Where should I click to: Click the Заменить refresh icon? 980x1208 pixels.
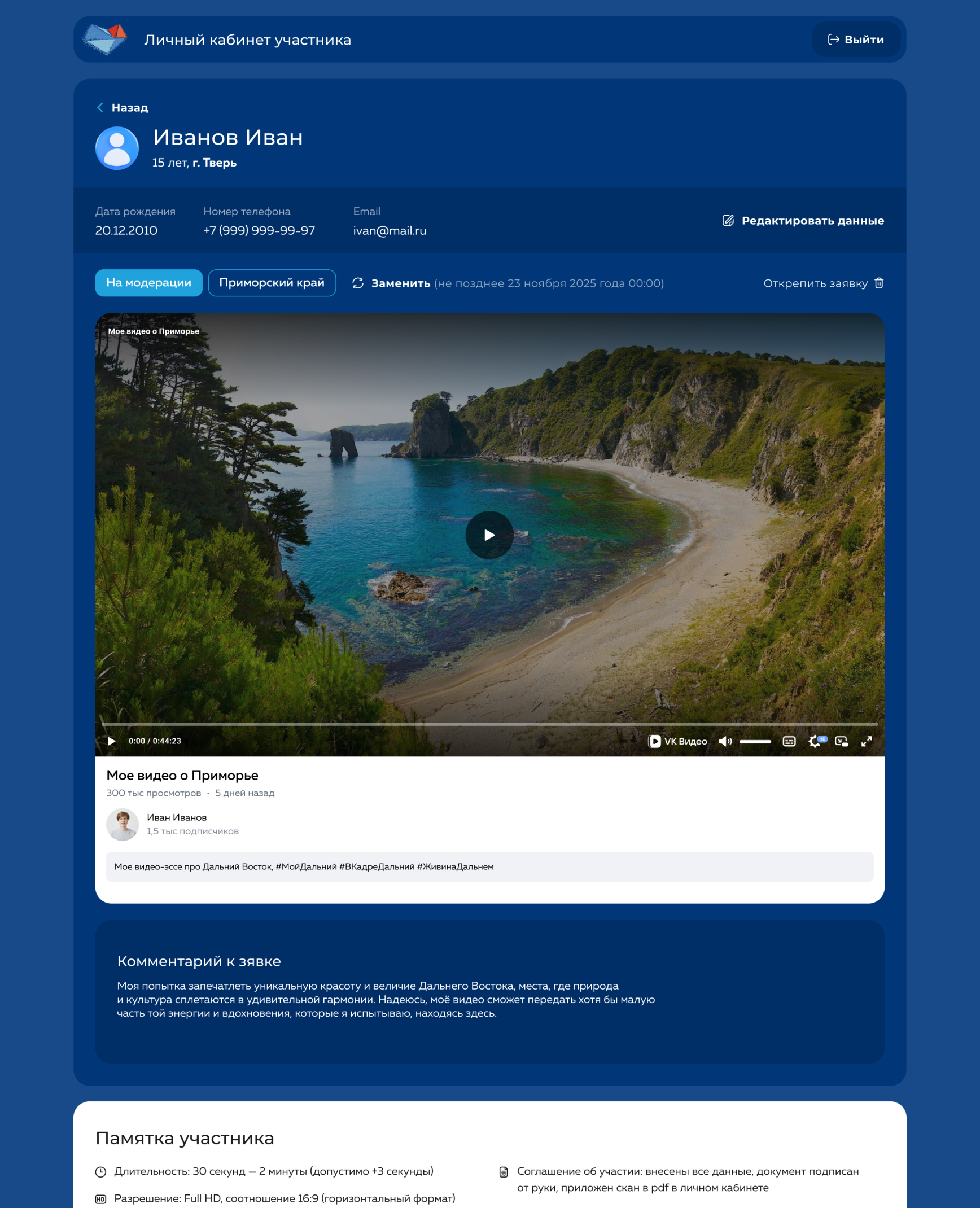[358, 283]
